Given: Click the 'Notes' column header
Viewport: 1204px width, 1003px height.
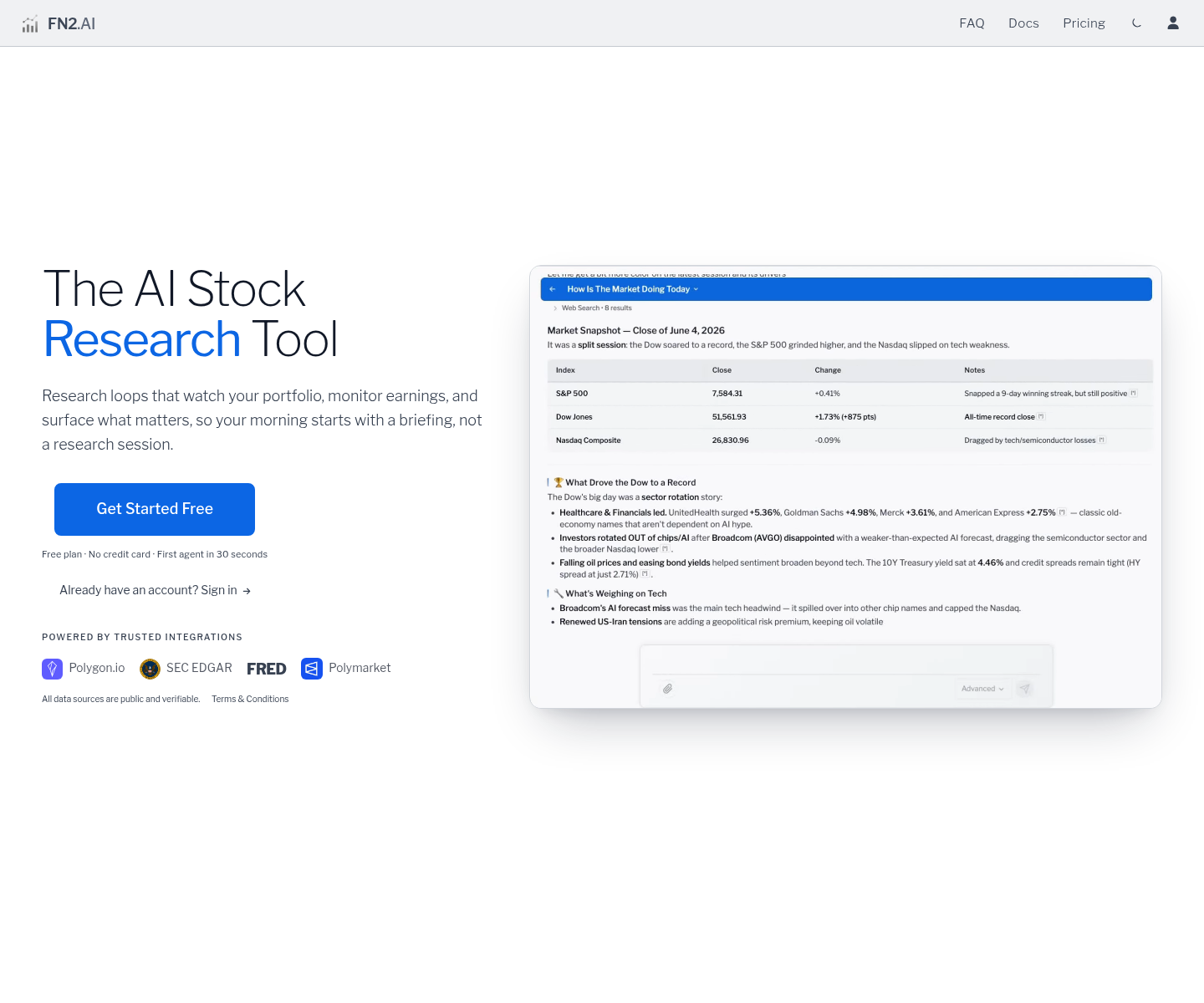Looking at the screenshot, I should tap(975, 369).
